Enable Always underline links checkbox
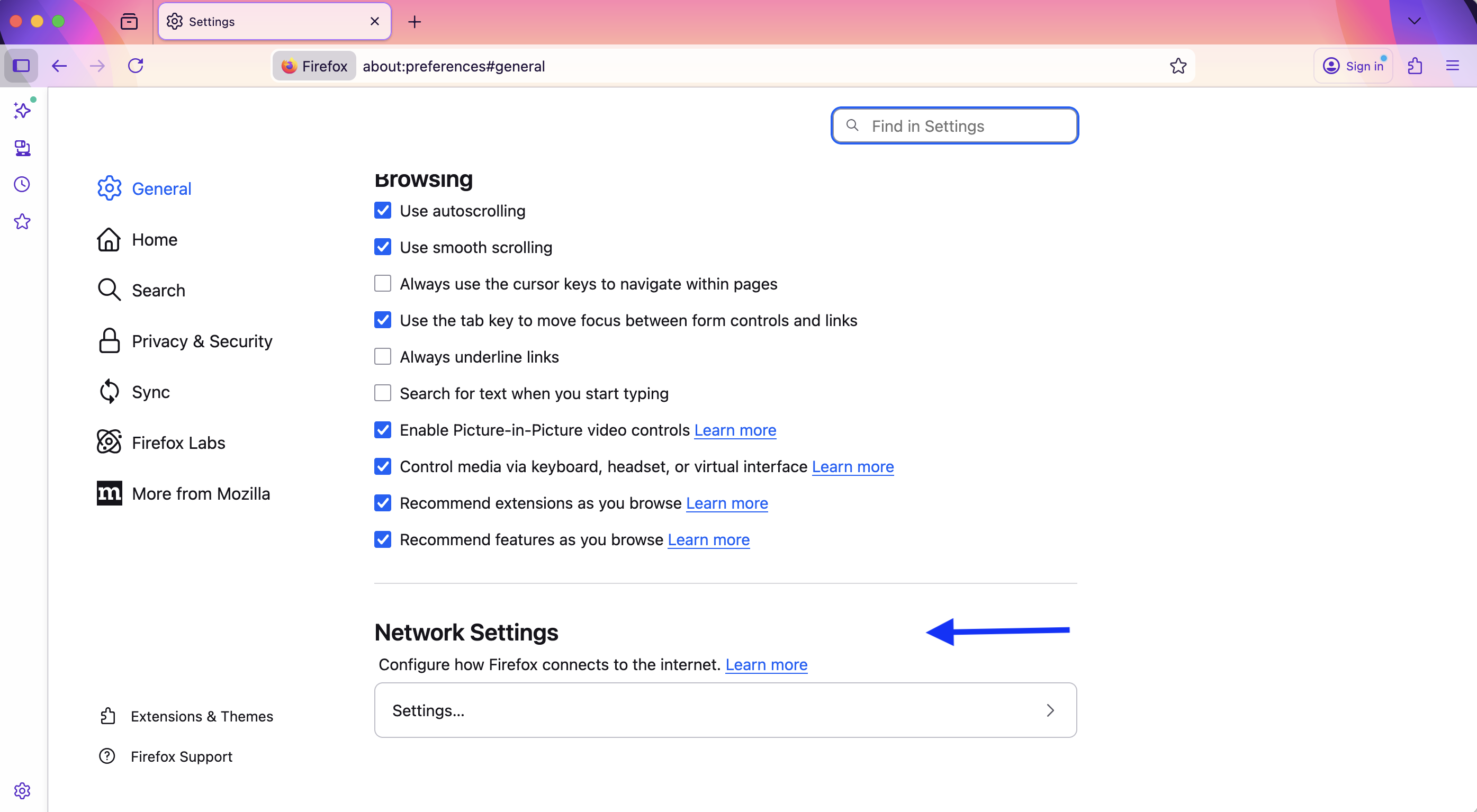The height and width of the screenshot is (812, 1477). 382,357
